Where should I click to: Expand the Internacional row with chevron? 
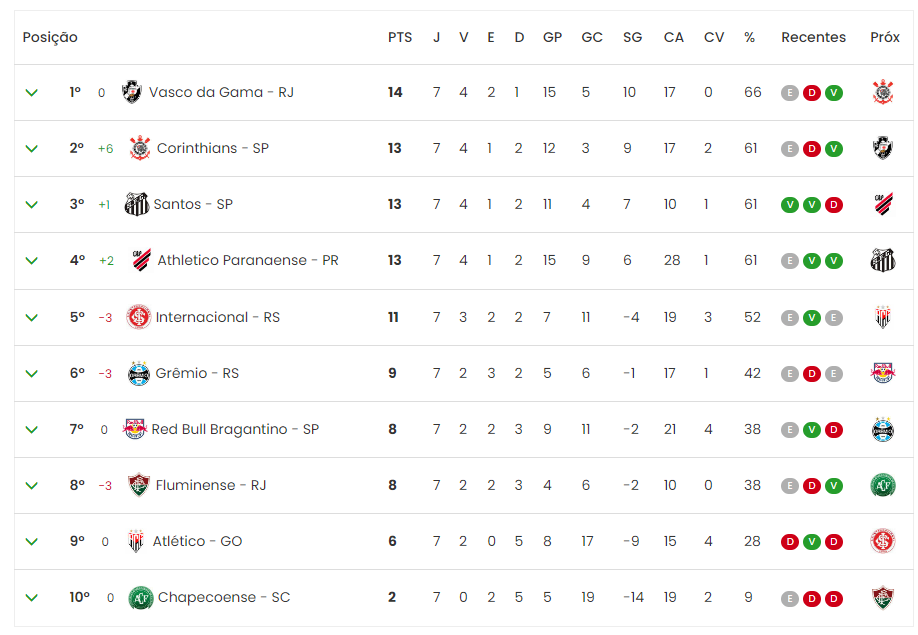32,317
